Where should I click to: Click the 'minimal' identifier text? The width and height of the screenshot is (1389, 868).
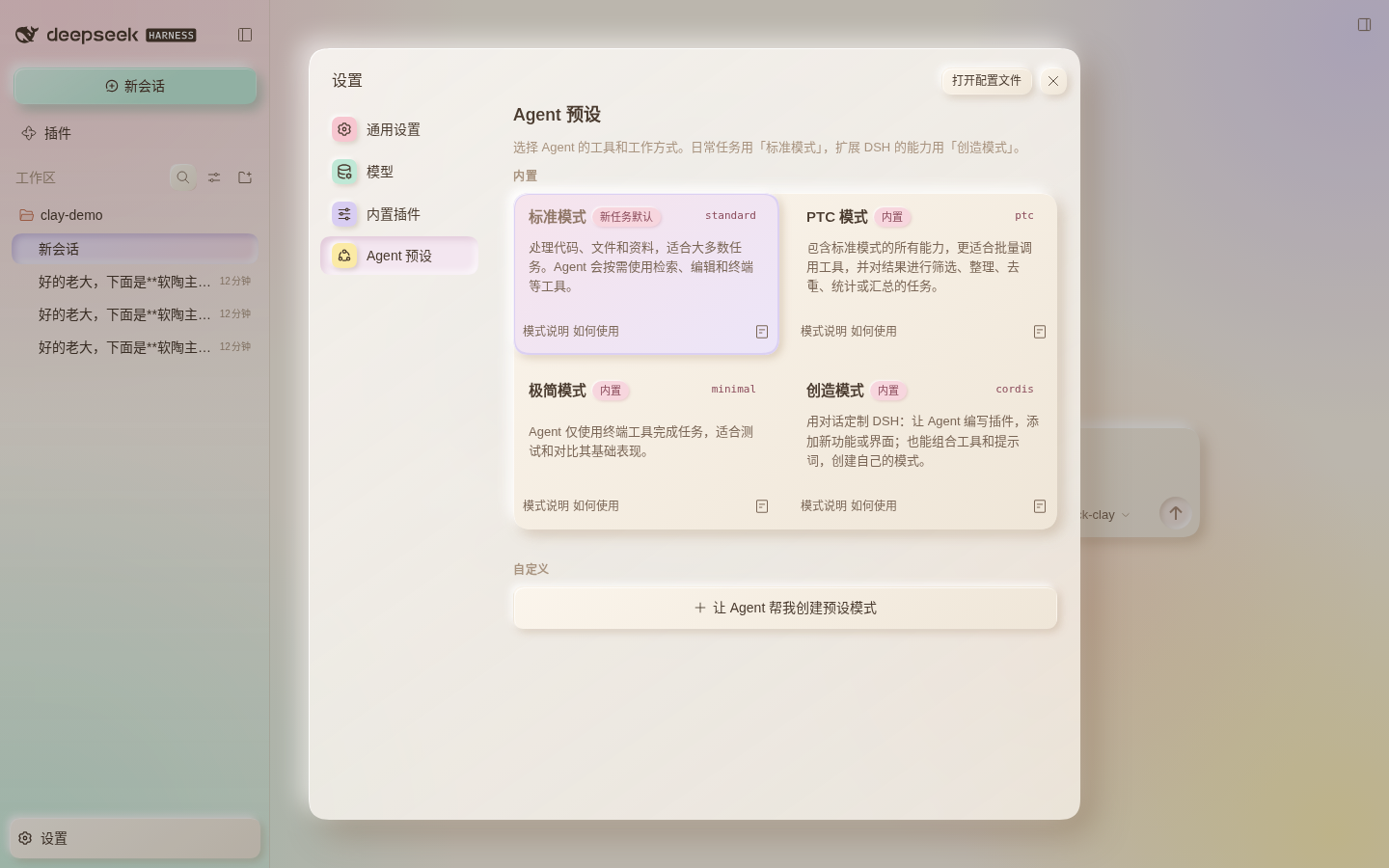coord(734,390)
